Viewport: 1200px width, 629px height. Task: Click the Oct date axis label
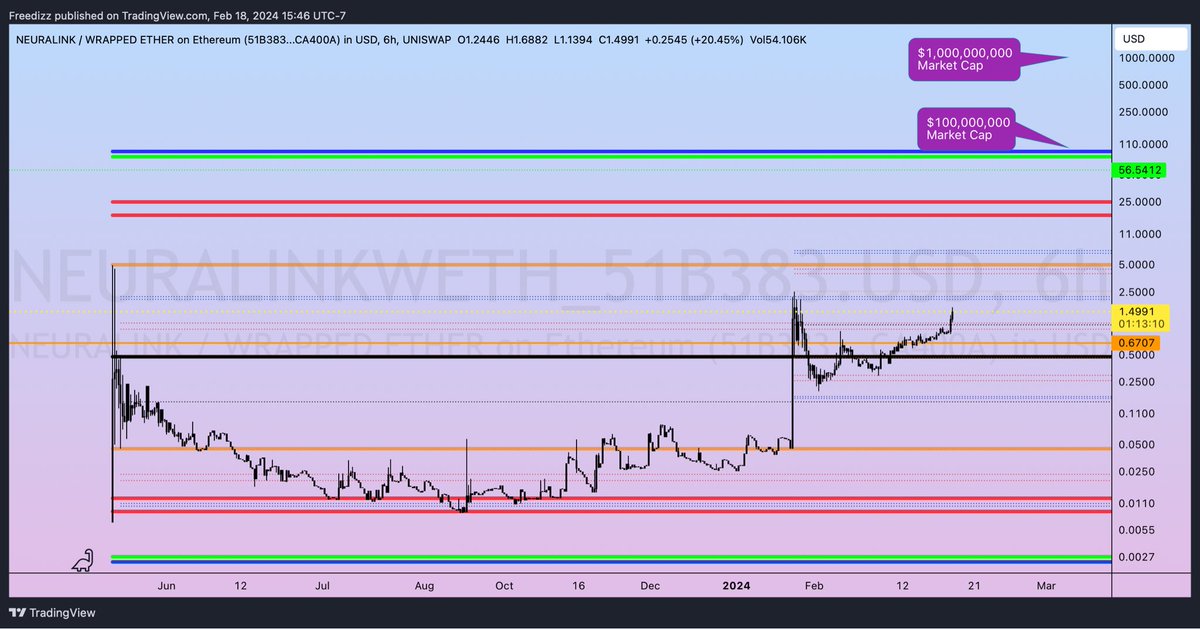click(504, 585)
